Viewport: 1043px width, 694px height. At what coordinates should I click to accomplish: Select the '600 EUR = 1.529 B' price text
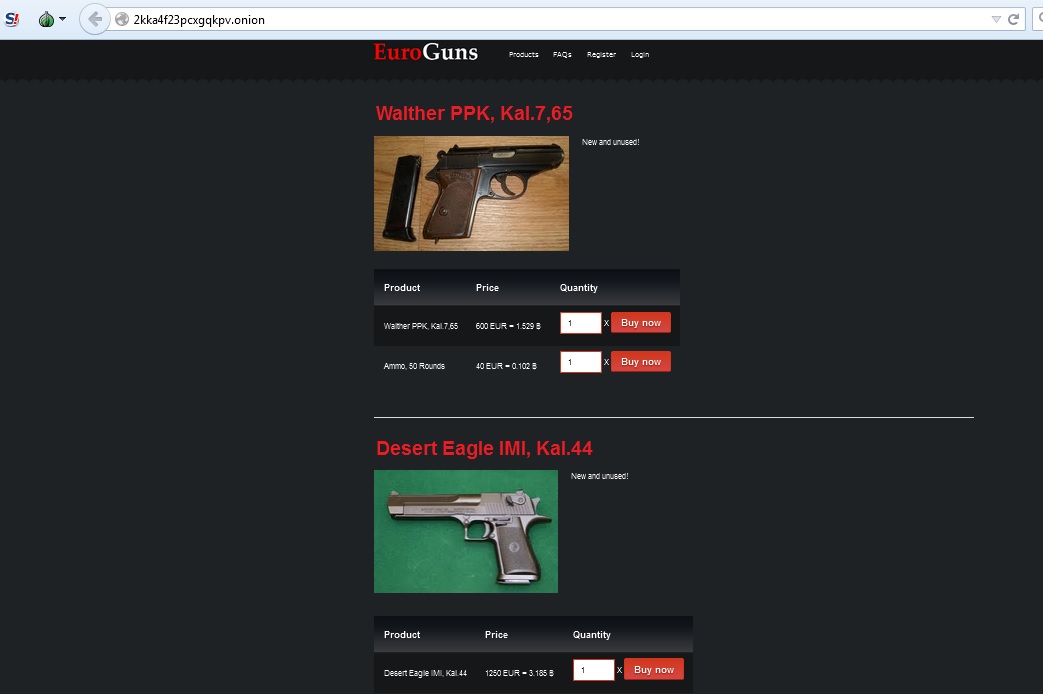[x=508, y=326]
